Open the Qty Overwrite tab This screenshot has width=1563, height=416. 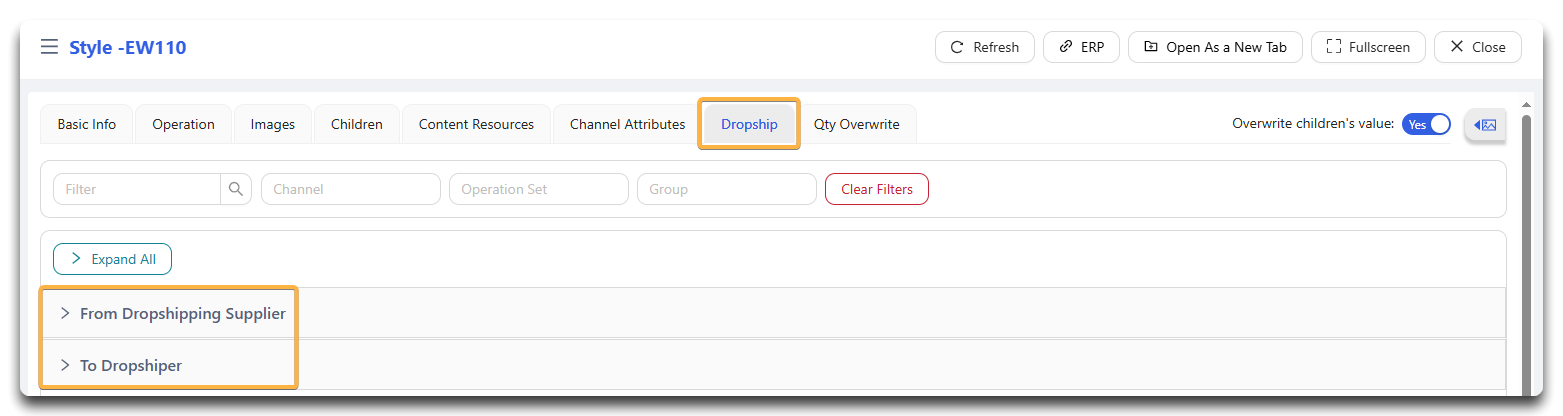coord(857,125)
